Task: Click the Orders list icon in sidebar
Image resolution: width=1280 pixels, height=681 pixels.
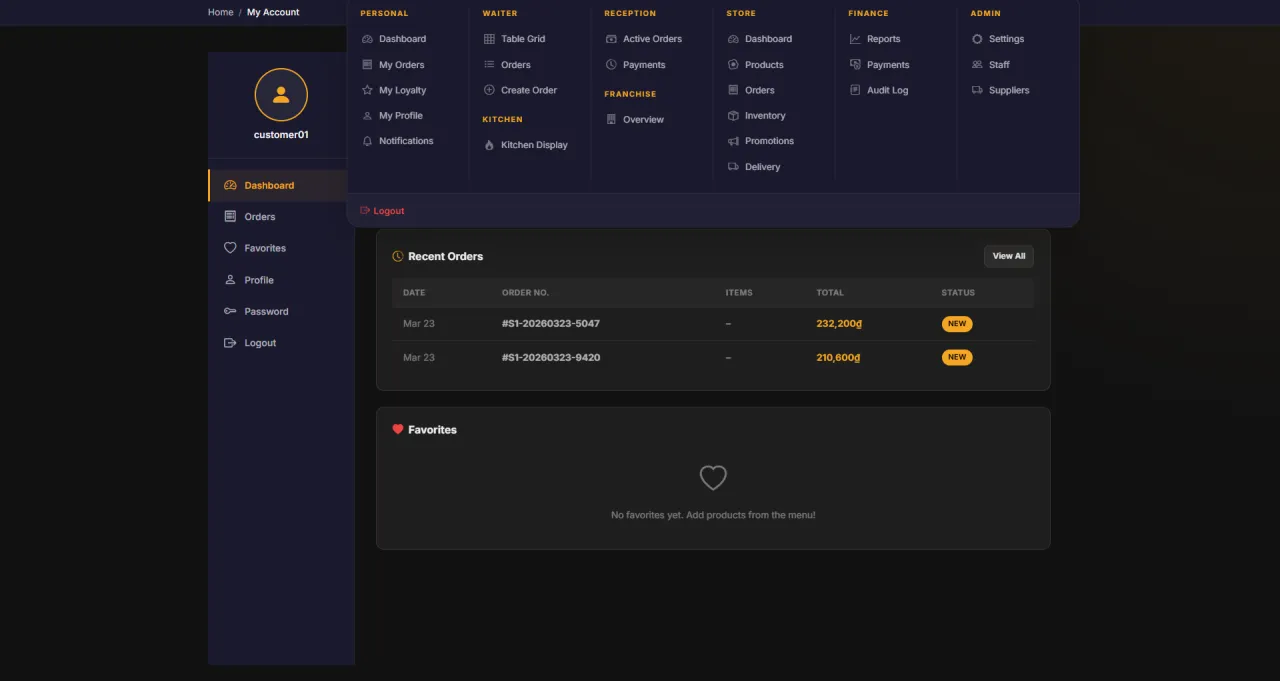Action: click(230, 216)
